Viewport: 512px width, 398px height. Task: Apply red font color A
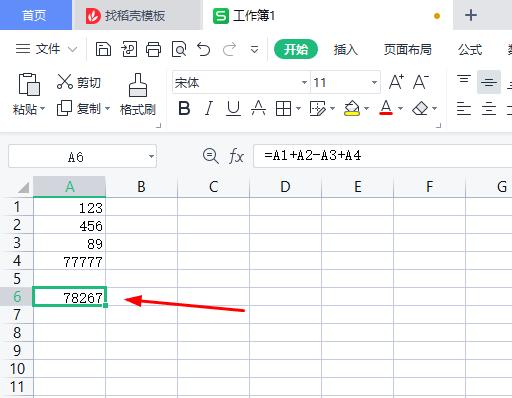(386, 108)
